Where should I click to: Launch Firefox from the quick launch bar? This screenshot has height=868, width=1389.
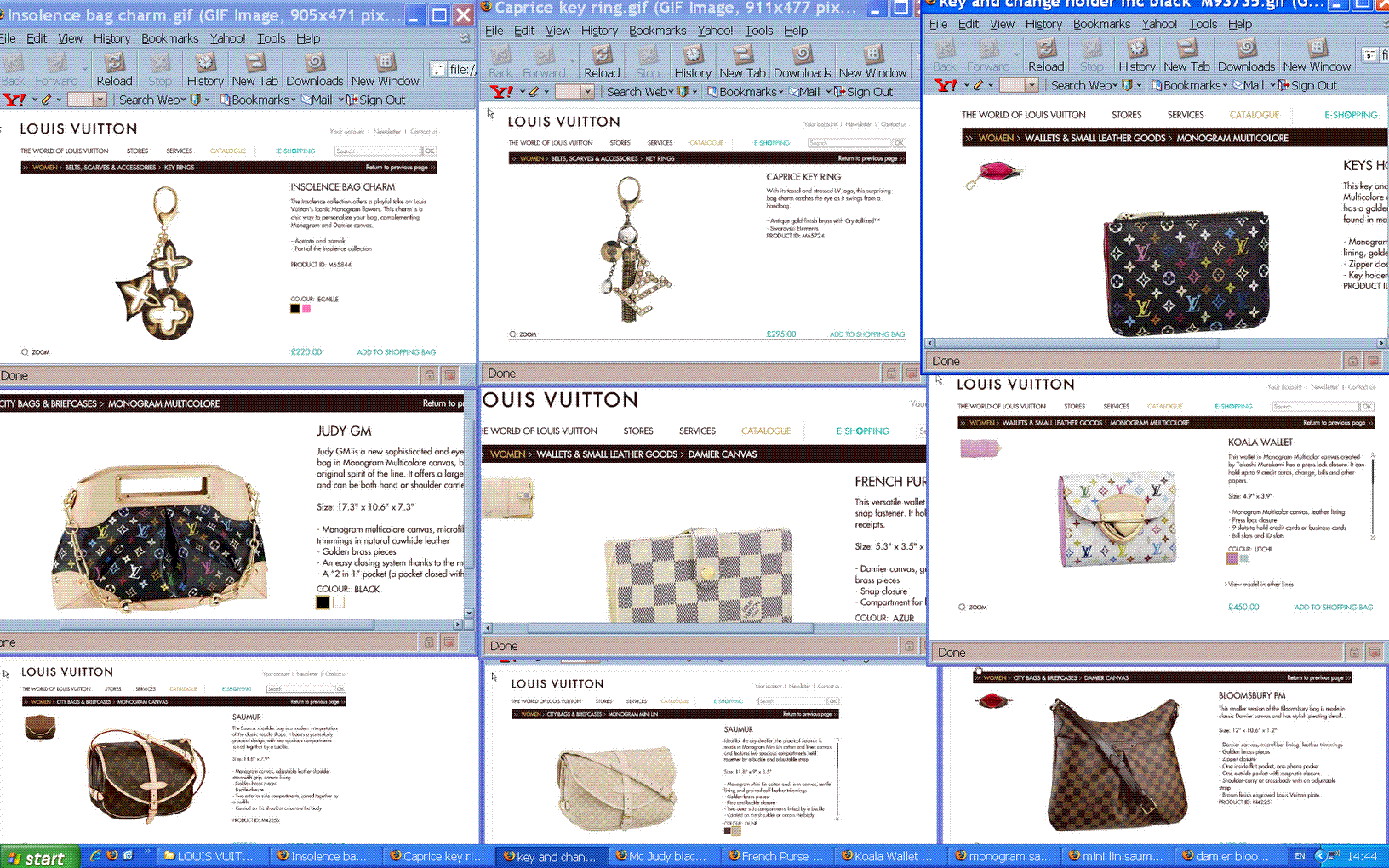point(111,855)
